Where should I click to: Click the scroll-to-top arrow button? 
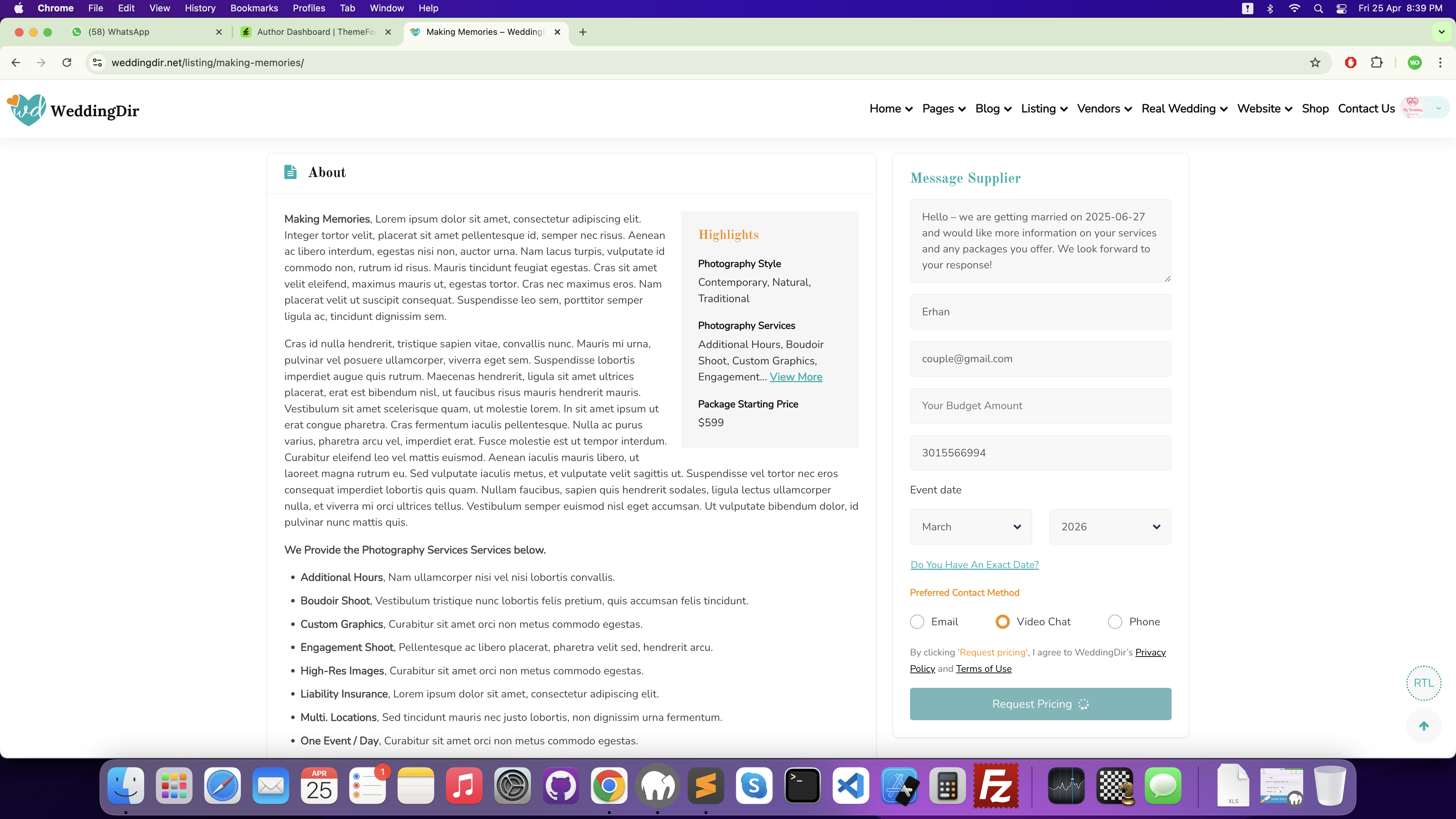[1423, 726]
